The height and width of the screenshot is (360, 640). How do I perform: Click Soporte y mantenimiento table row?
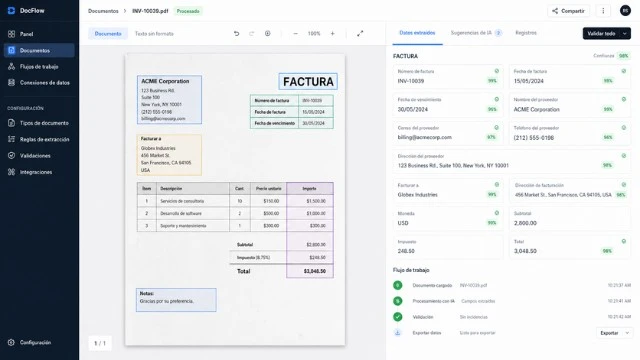(235, 226)
